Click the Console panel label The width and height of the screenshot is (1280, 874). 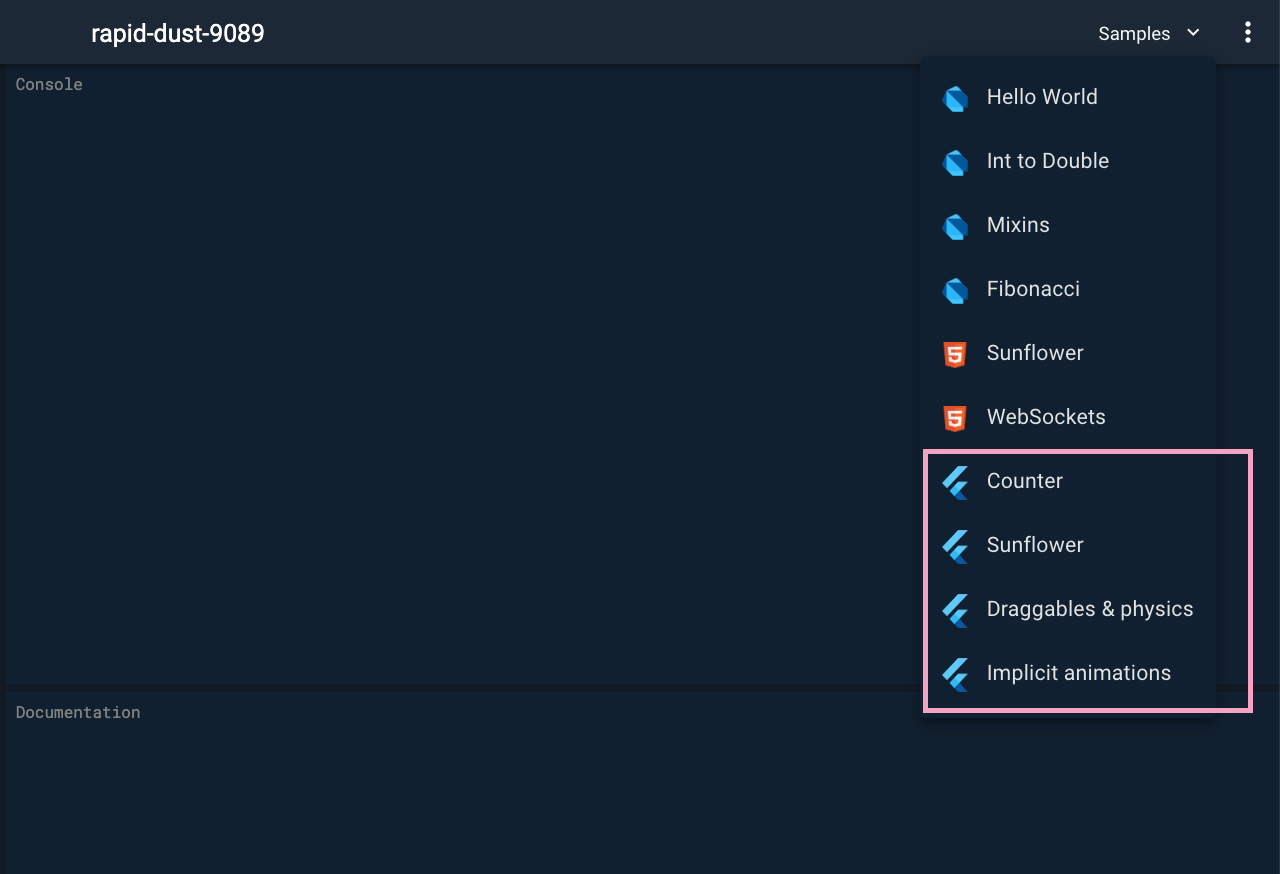pyautogui.click(x=49, y=84)
